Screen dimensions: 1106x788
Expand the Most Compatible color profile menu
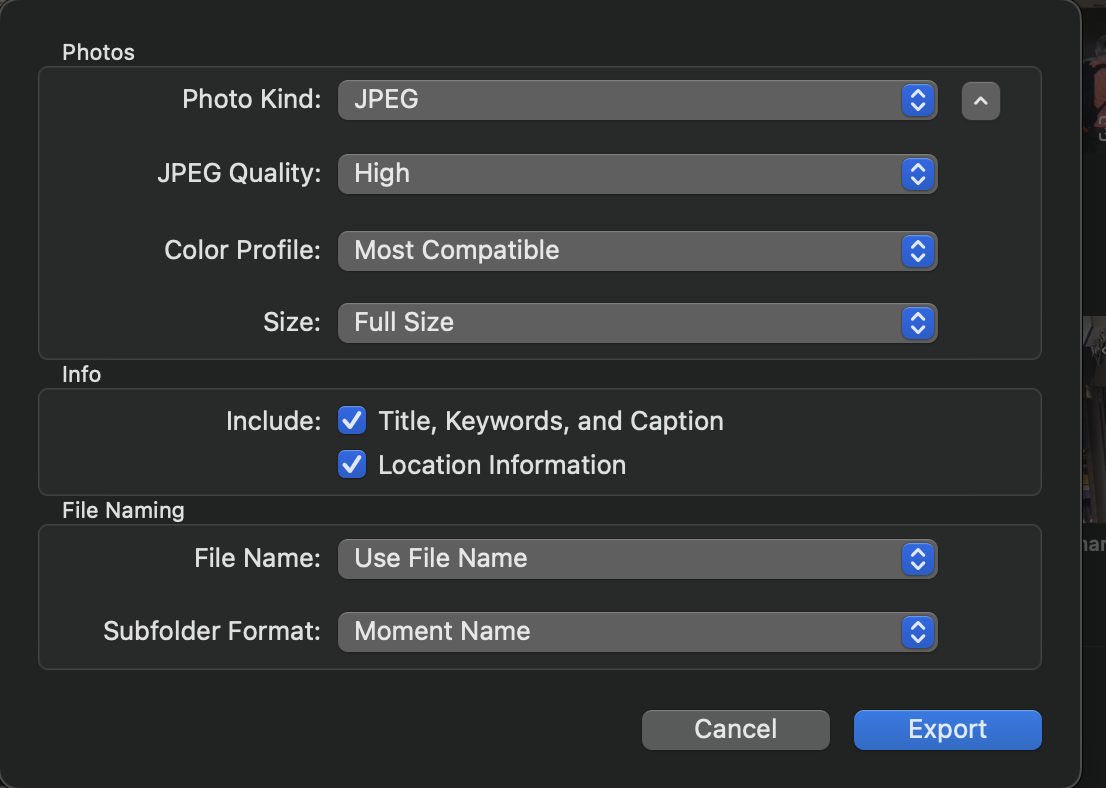tap(620, 250)
